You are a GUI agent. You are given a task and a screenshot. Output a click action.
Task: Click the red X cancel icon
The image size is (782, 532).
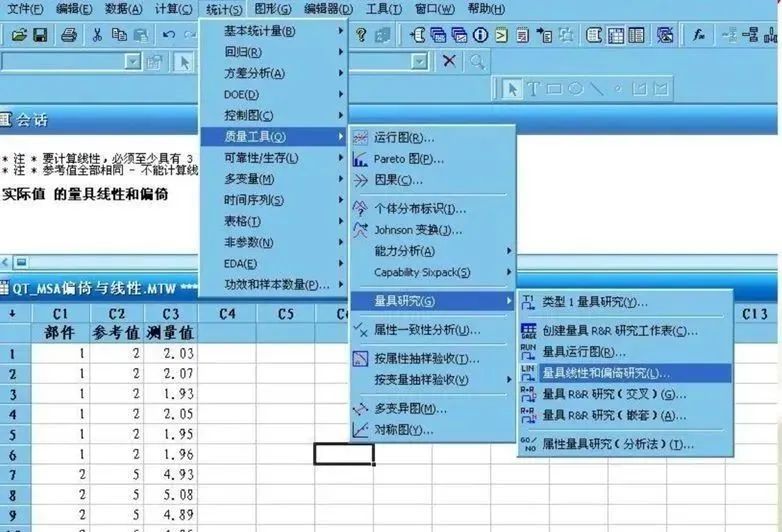point(449,61)
